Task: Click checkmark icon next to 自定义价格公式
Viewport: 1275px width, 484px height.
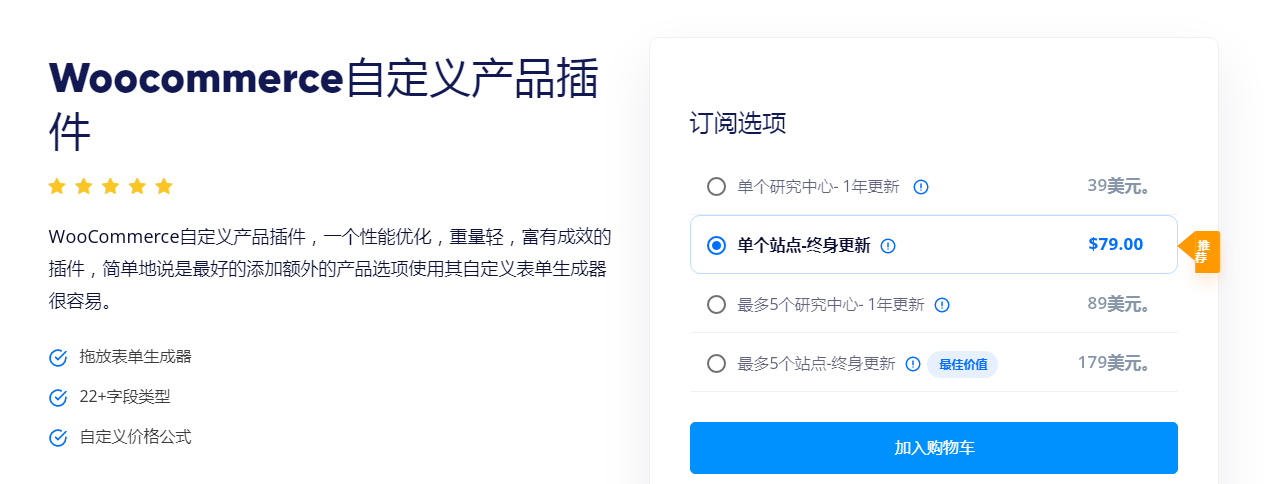Action: tap(58, 438)
